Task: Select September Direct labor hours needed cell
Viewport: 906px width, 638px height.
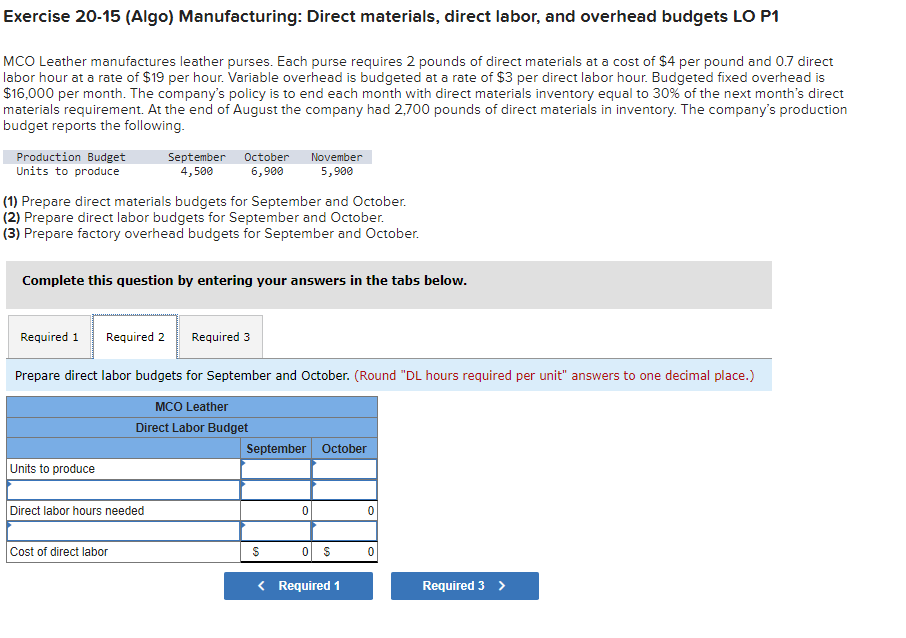Action: pos(276,510)
